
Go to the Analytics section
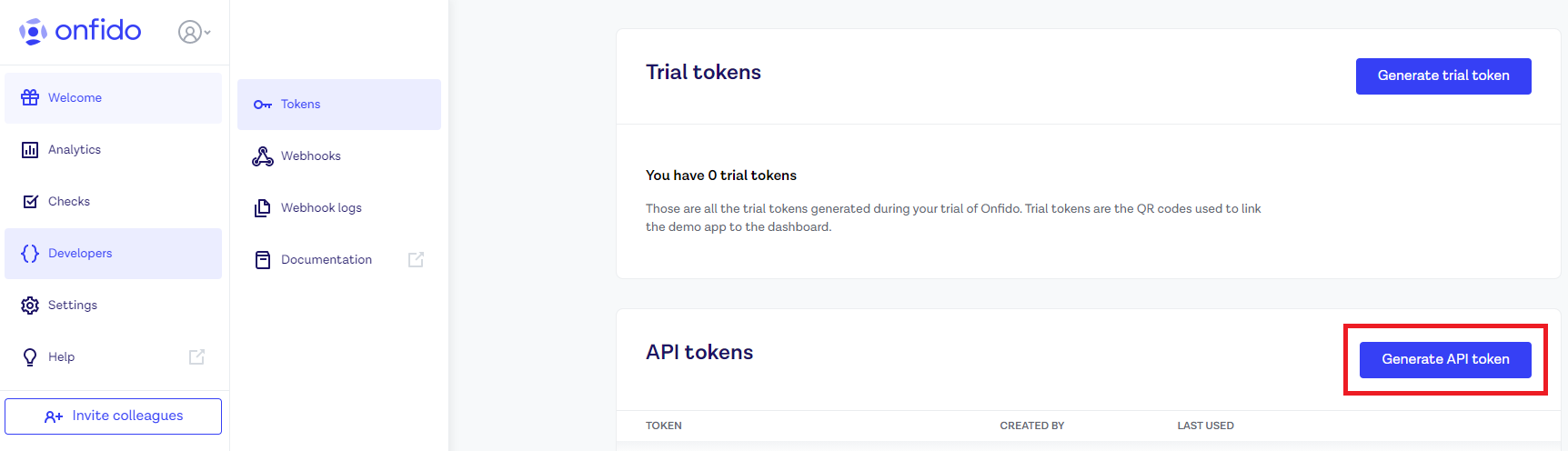pos(113,150)
